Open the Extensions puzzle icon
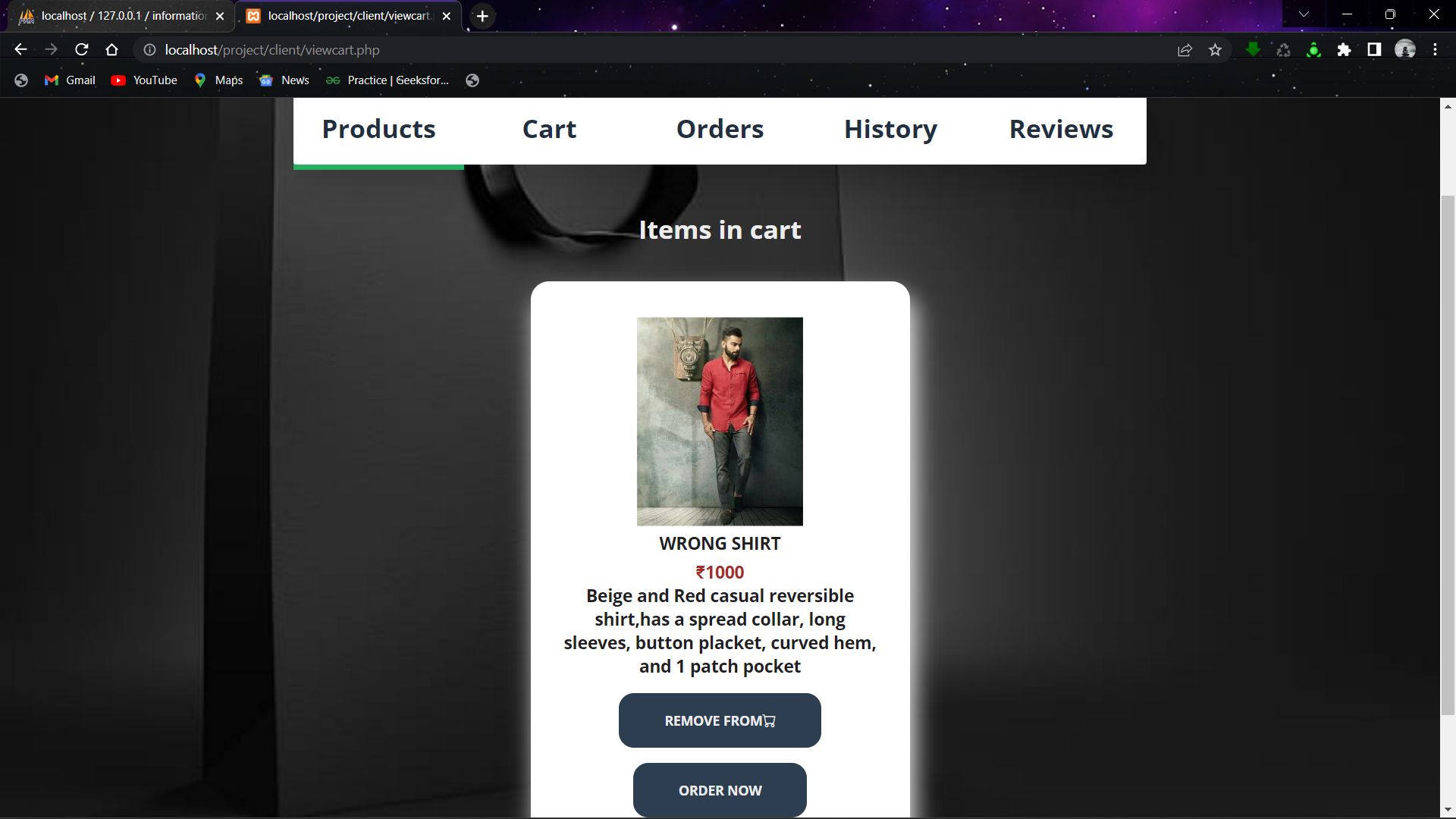The width and height of the screenshot is (1456, 819). pos(1345,49)
